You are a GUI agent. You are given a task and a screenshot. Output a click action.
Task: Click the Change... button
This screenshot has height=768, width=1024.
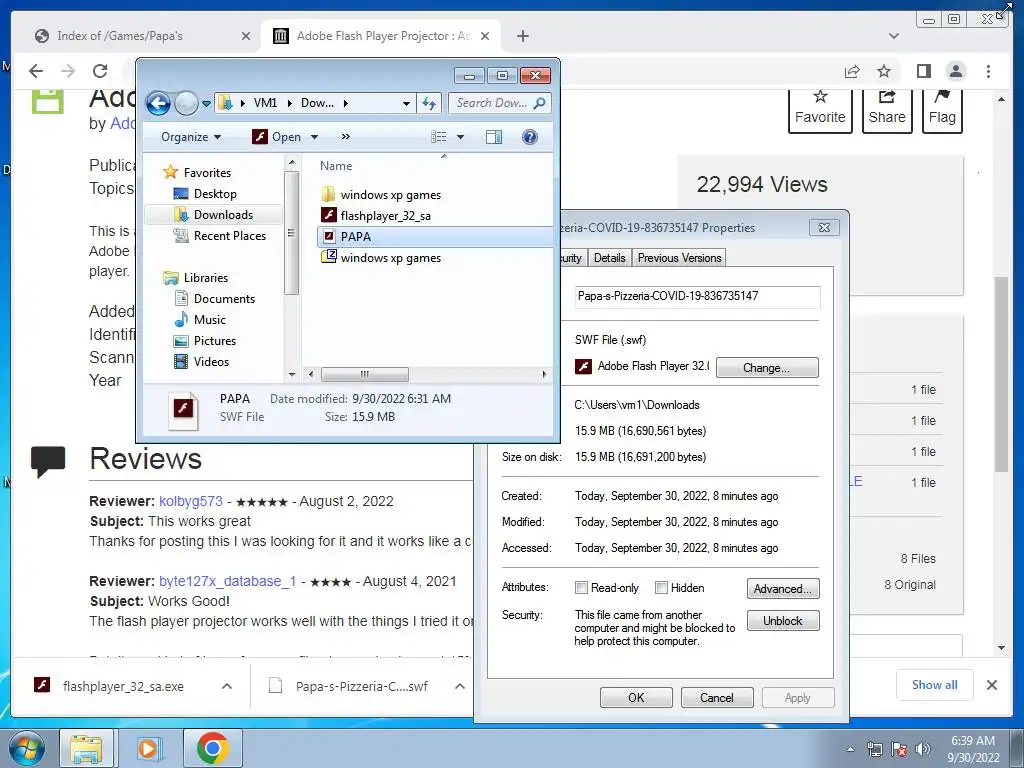(767, 368)
